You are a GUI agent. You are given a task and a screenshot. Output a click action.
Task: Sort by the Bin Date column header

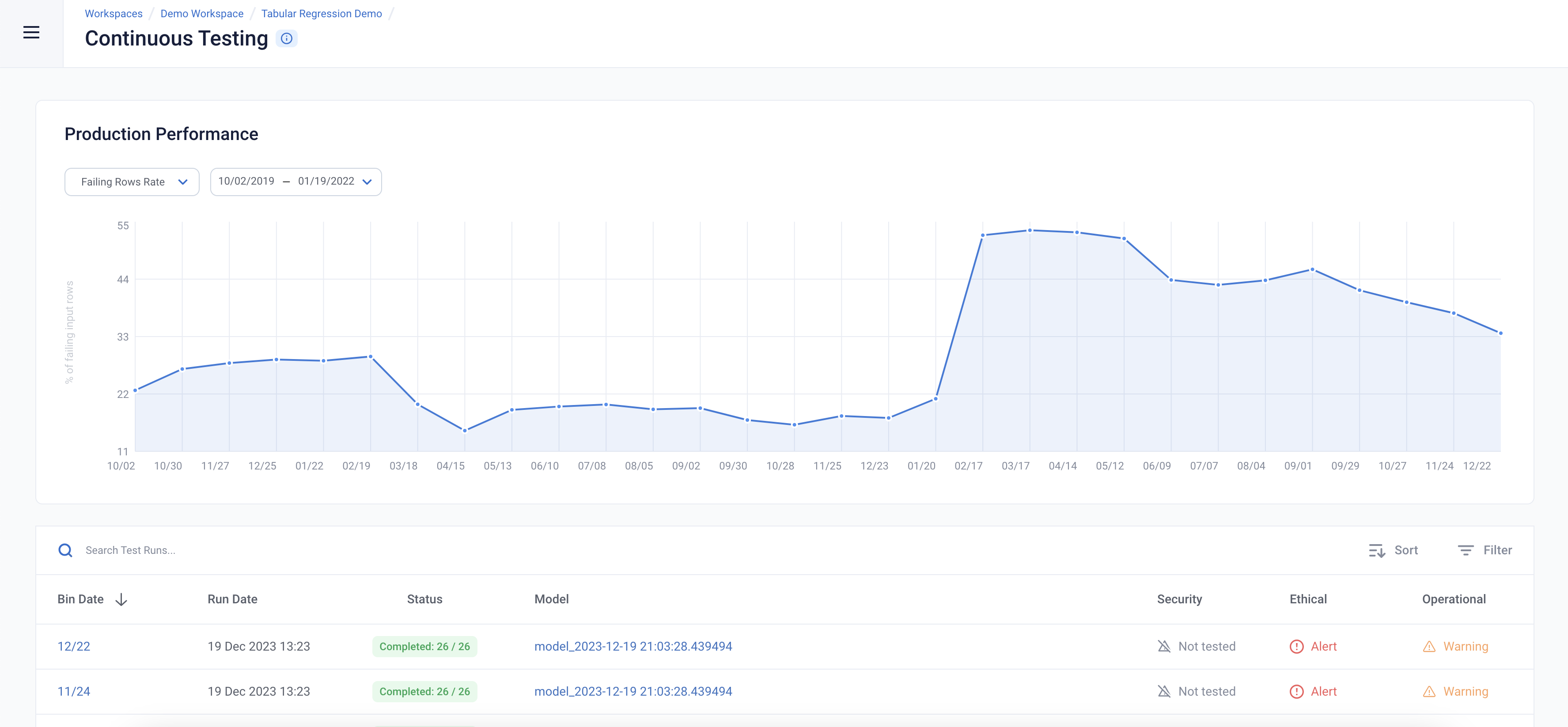coord(80,599)
